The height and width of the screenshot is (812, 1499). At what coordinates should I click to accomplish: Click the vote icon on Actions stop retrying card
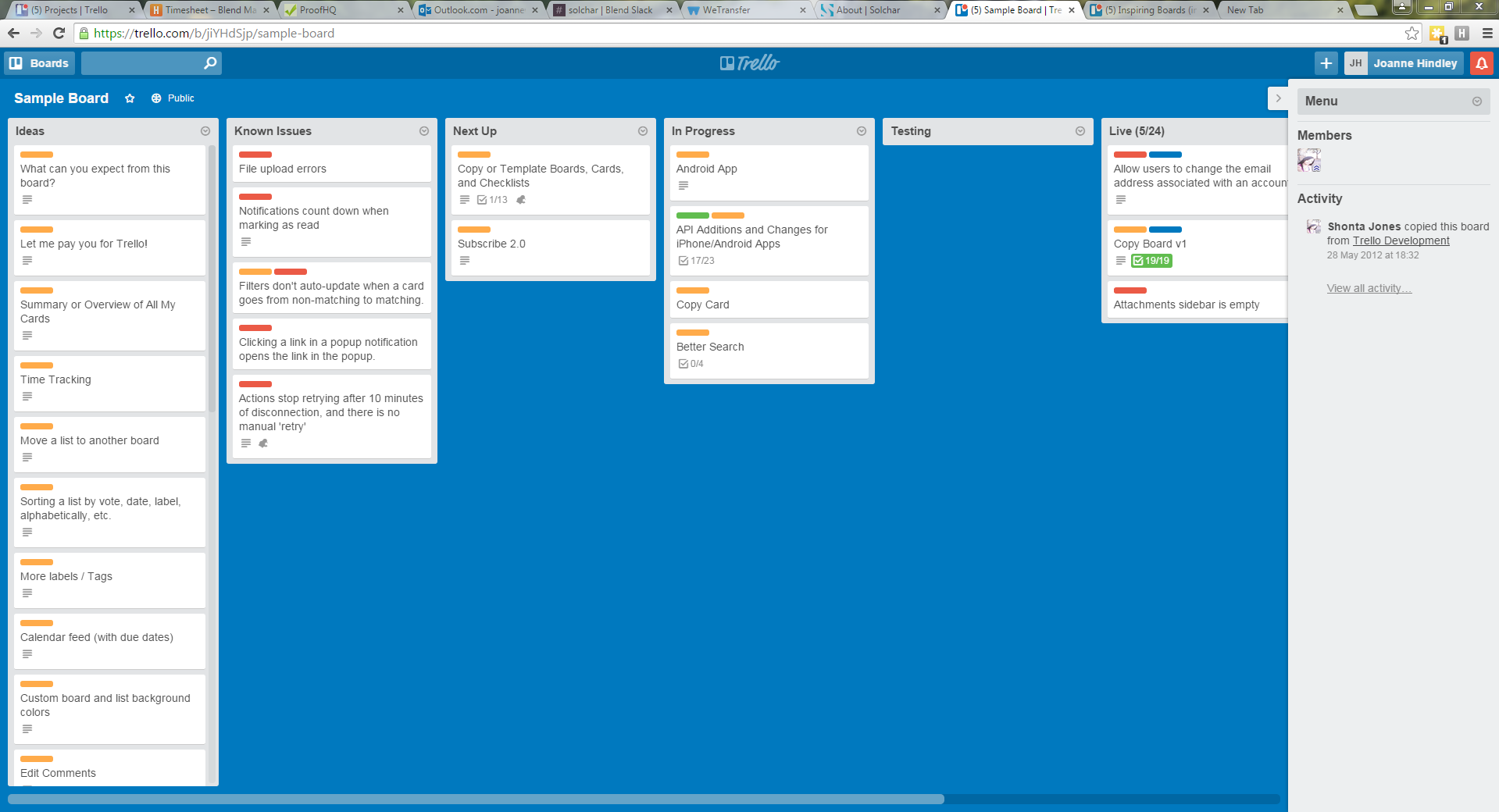[263, 443]
